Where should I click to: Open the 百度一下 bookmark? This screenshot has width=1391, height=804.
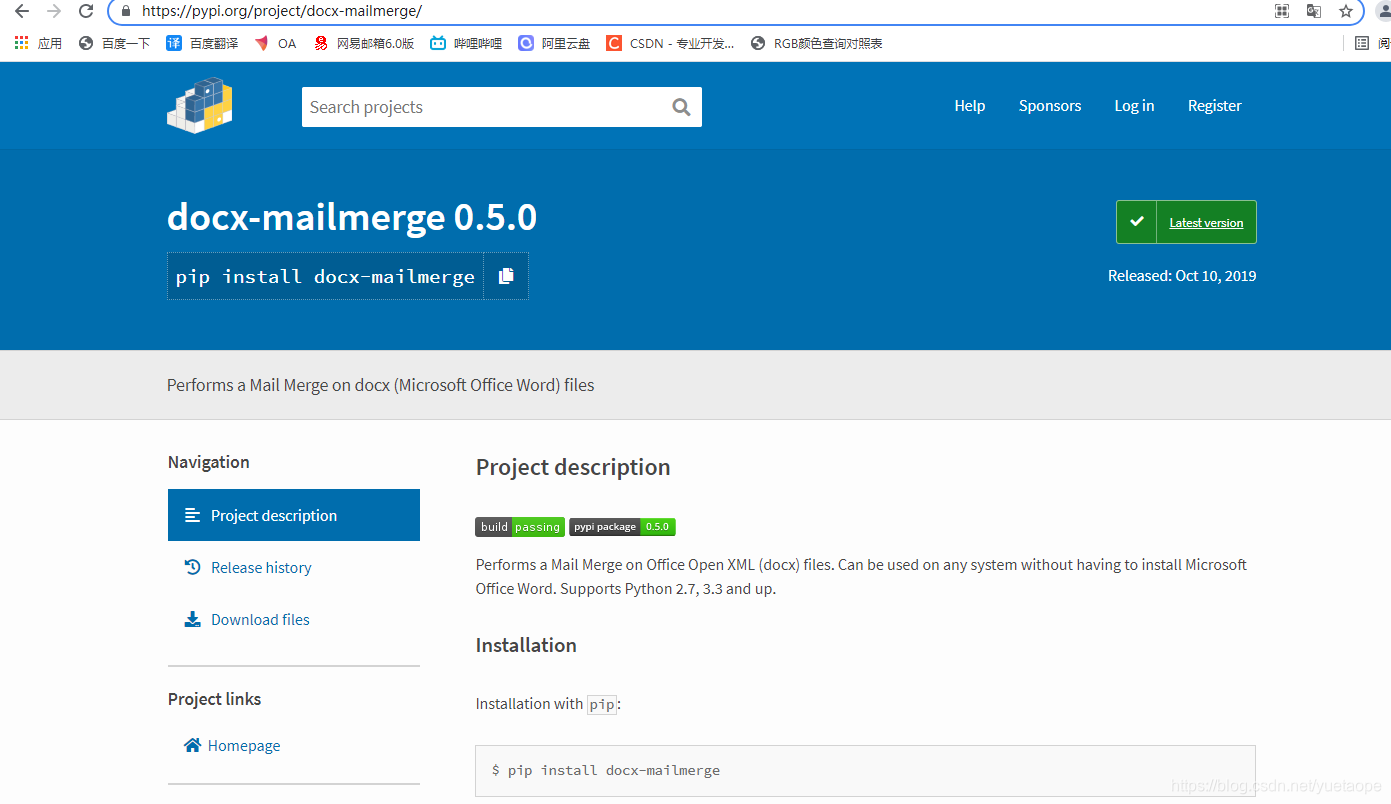(x=114, y=43)
